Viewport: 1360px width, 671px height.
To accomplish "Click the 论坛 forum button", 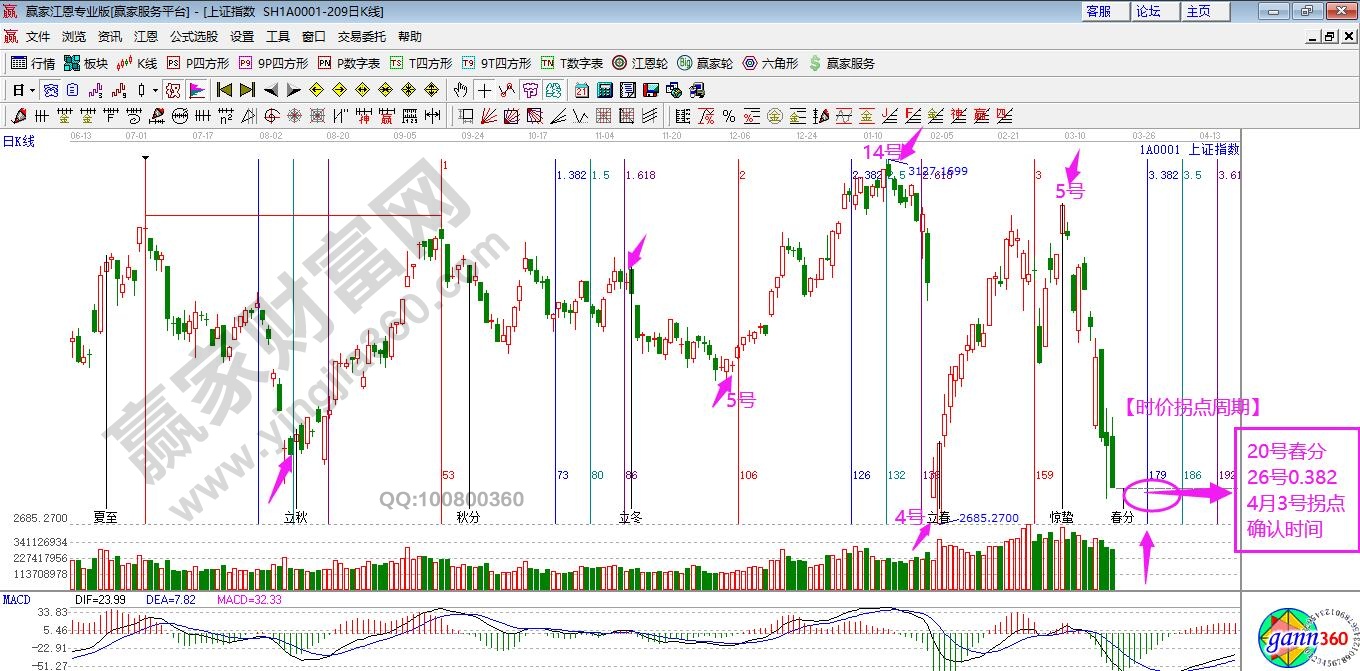I will (1148, 11).
